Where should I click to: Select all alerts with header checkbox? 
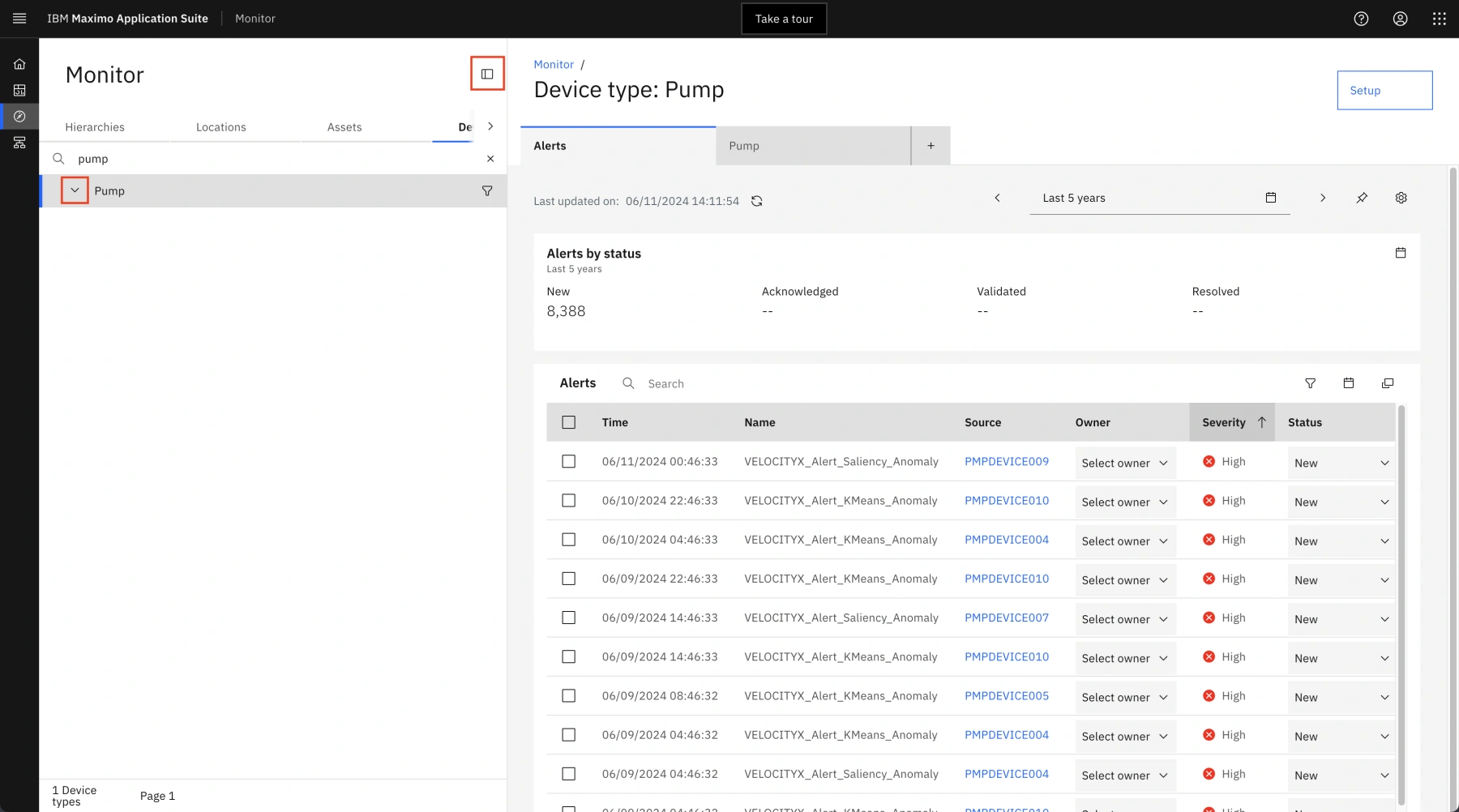[569, 422]
